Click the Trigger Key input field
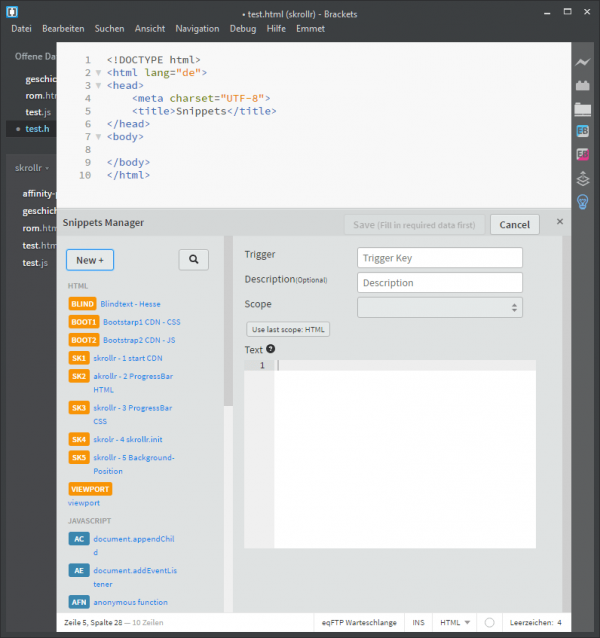This screenshot has width=600, height=638. coord(440,258)
